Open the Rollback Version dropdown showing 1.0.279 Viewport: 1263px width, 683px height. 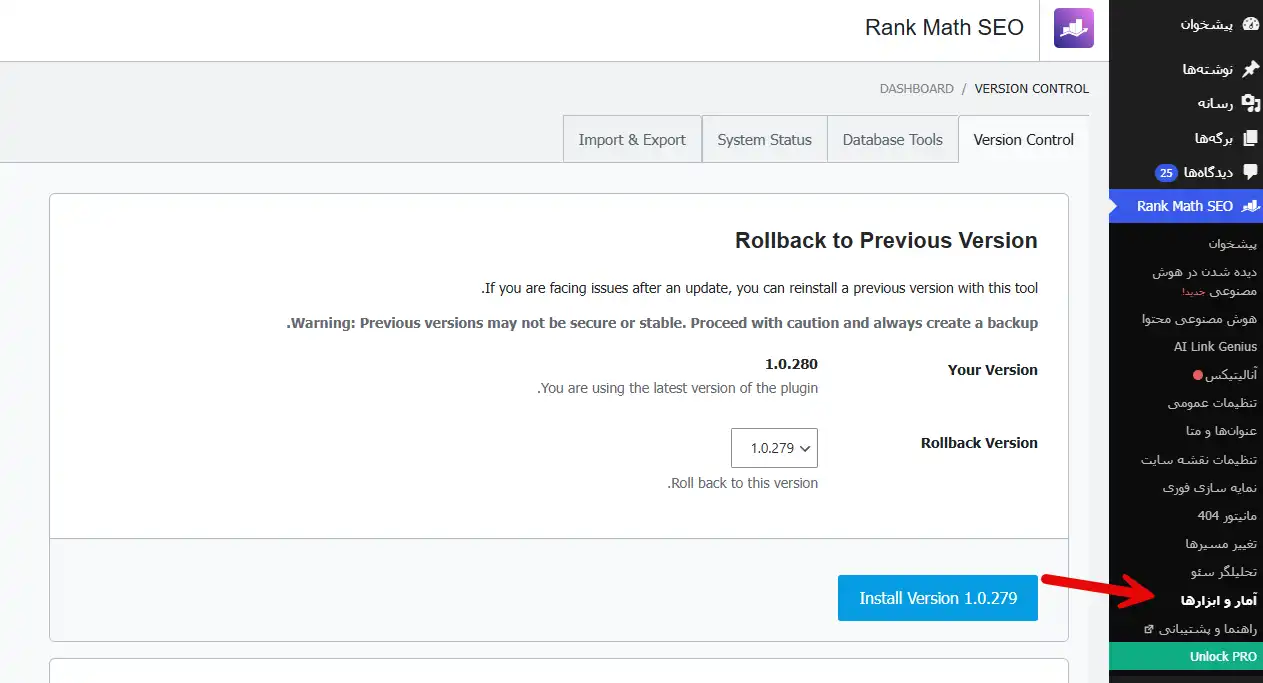tap(774, 448)
